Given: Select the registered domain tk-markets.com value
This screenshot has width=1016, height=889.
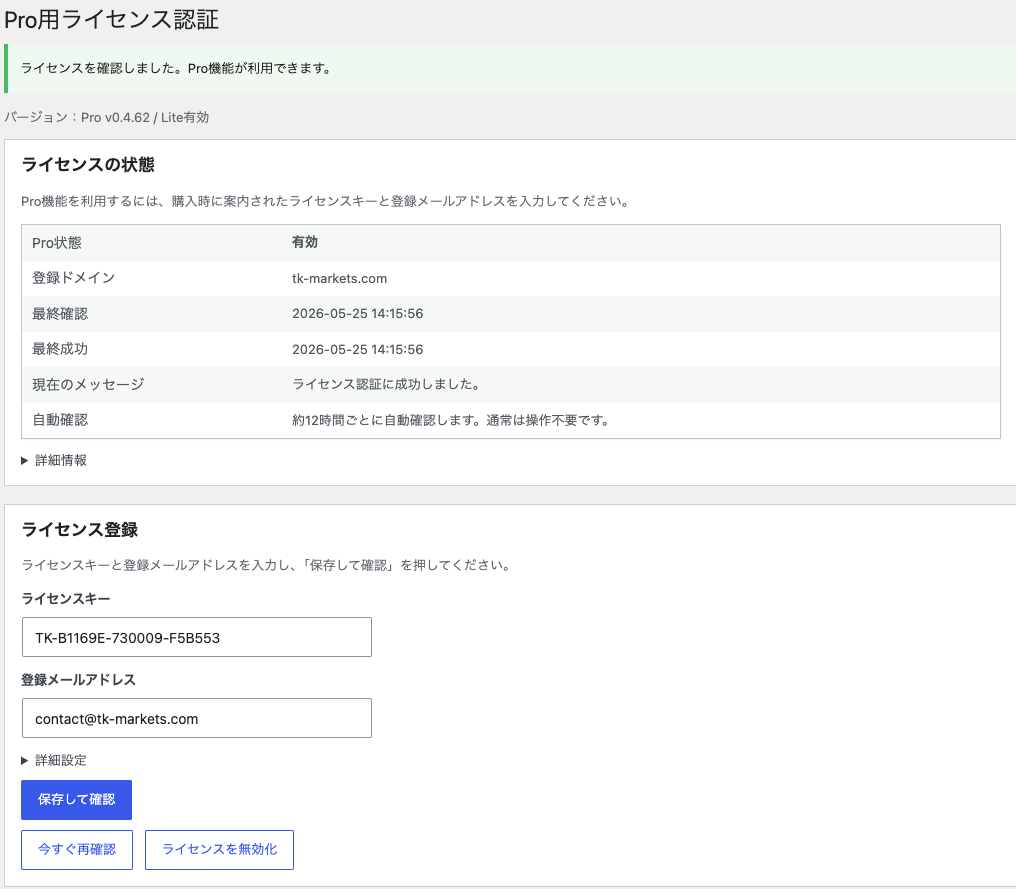Looking at the screenshot, I should tap(340, 279).
